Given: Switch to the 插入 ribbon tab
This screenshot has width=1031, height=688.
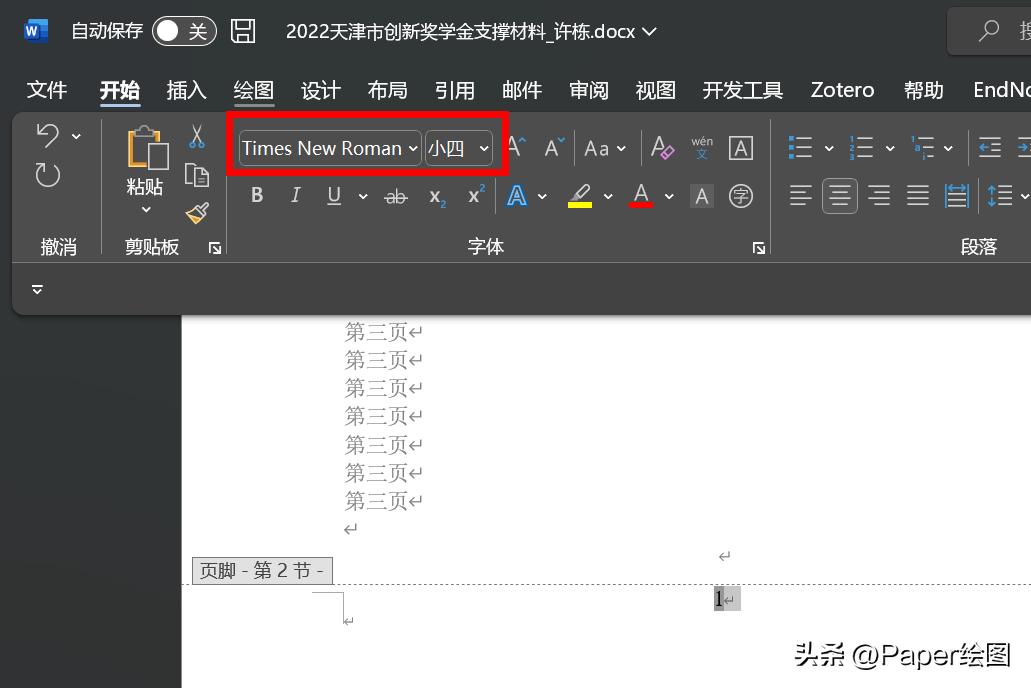Looking at the screenshot, I should point(186,90).
